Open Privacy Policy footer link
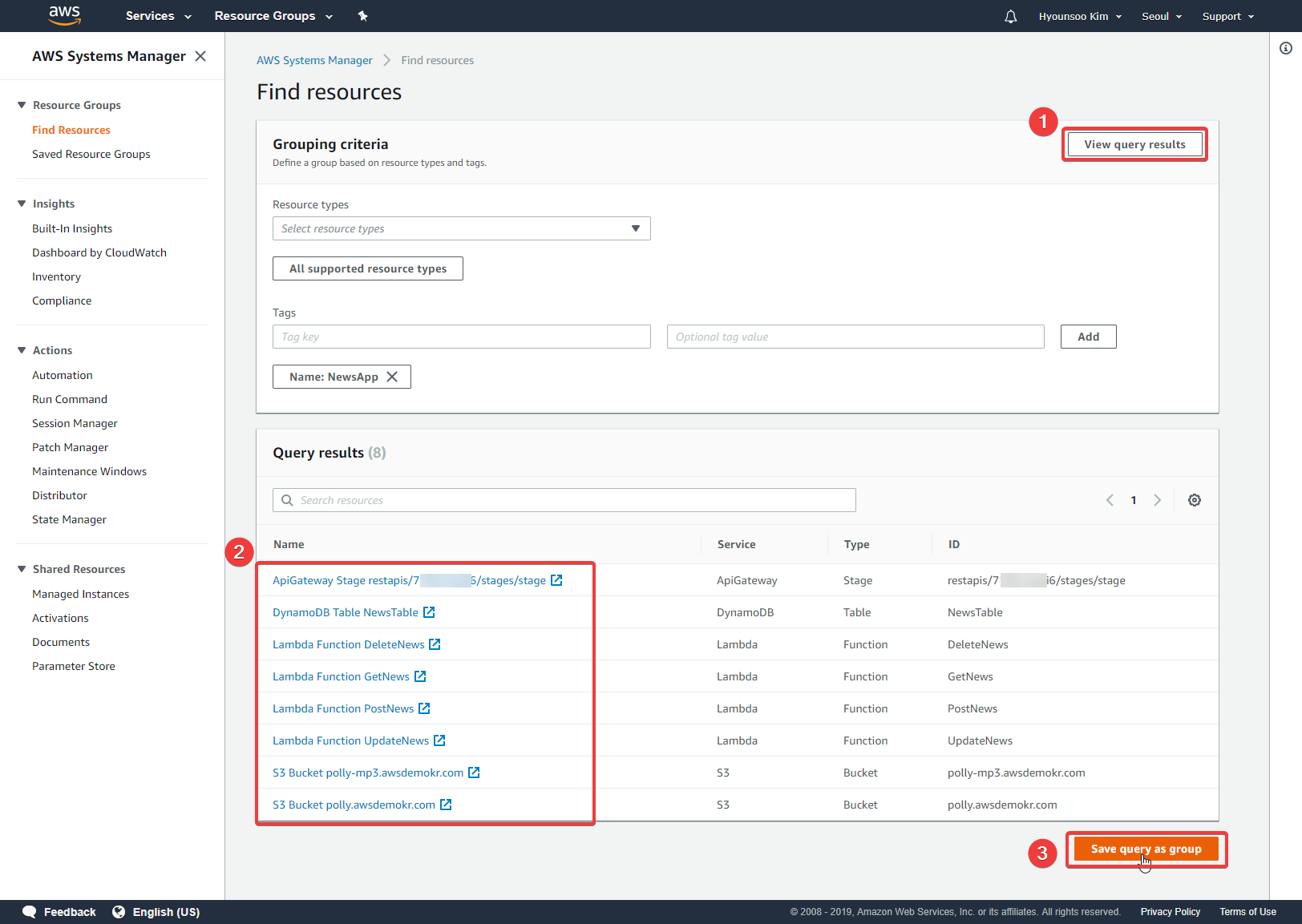1302x924 pixels. 1171,912
